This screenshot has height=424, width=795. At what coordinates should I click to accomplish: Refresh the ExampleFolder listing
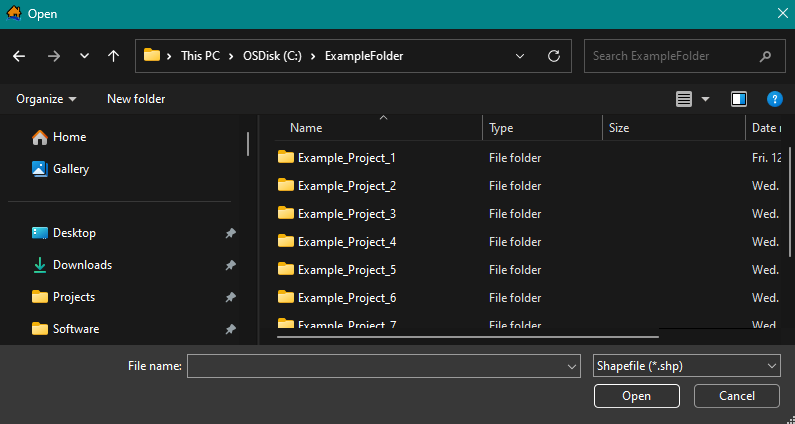(553, 56)
